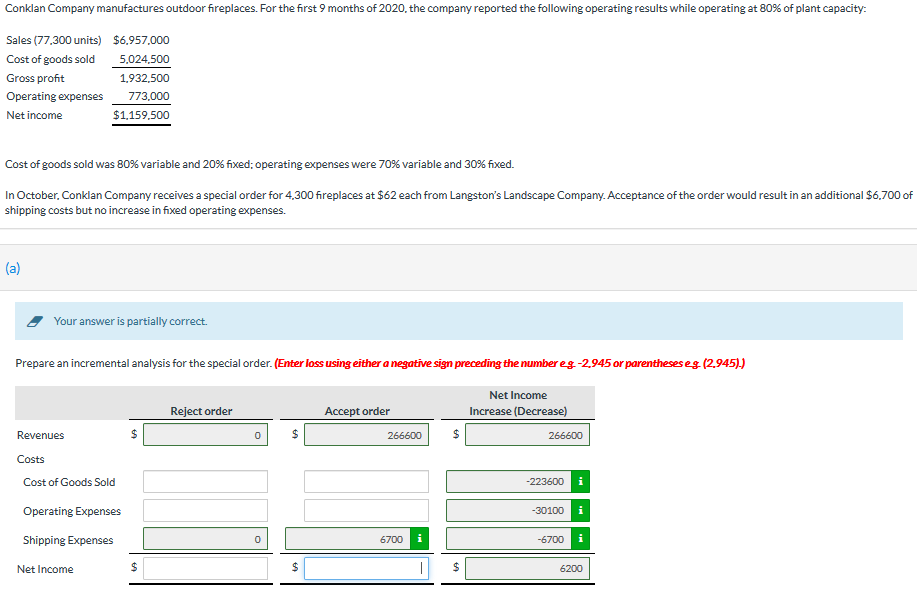Click Net Income Reject order field

(205, 568)
